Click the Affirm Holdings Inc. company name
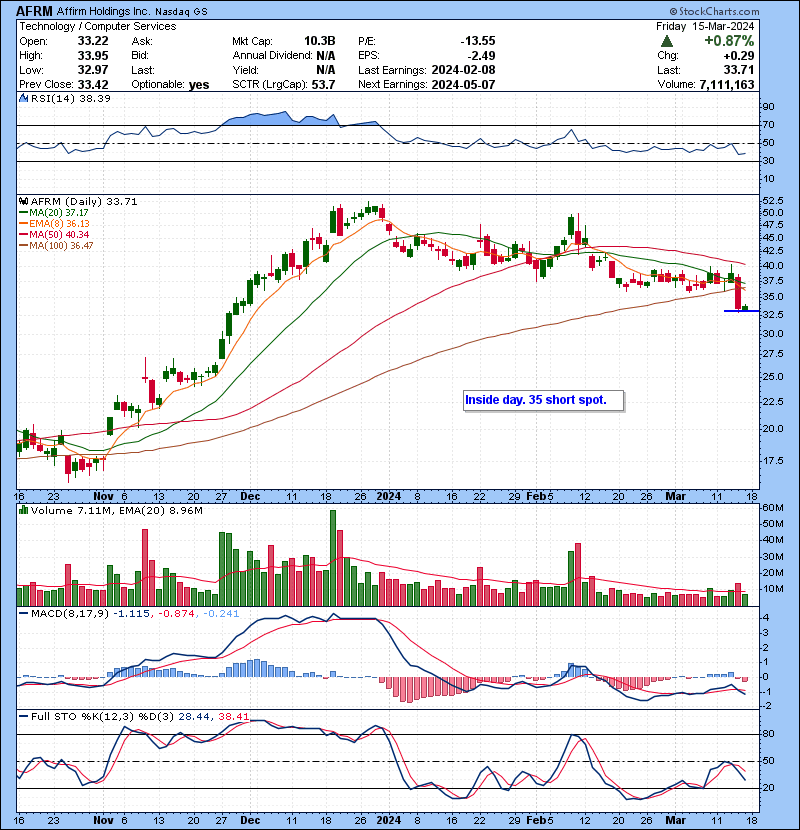The height and width of the screenshot is (830, 800). pos(103,11)
